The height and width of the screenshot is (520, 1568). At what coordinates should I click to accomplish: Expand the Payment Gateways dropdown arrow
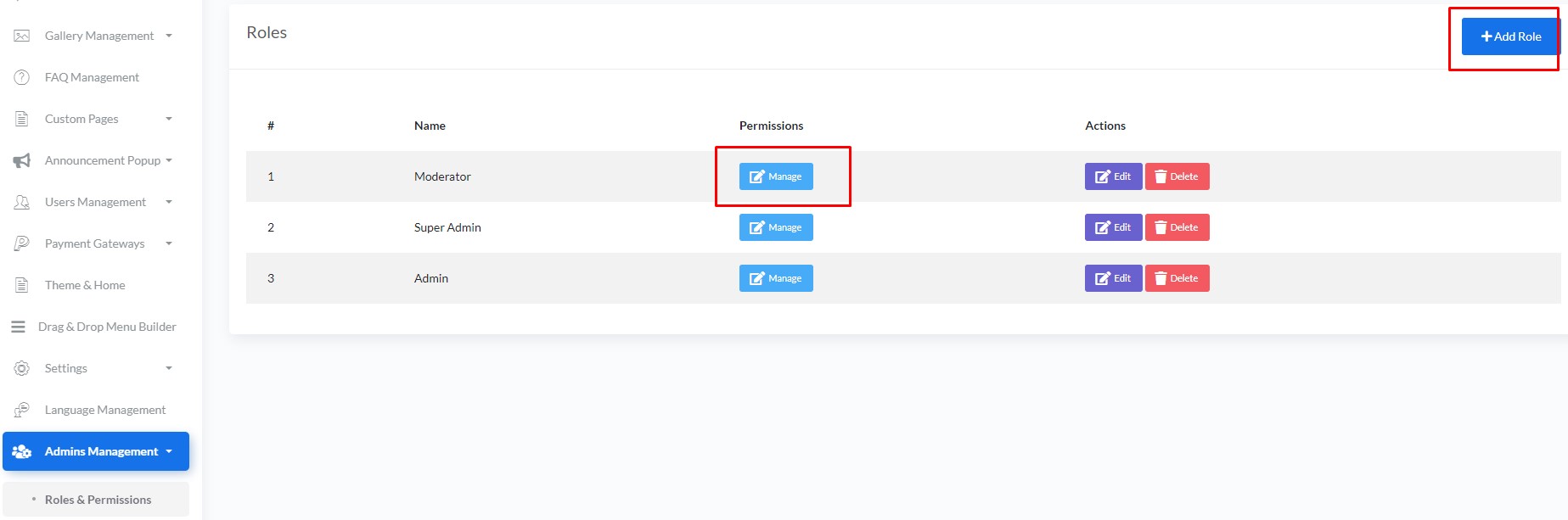click(169, 243)
